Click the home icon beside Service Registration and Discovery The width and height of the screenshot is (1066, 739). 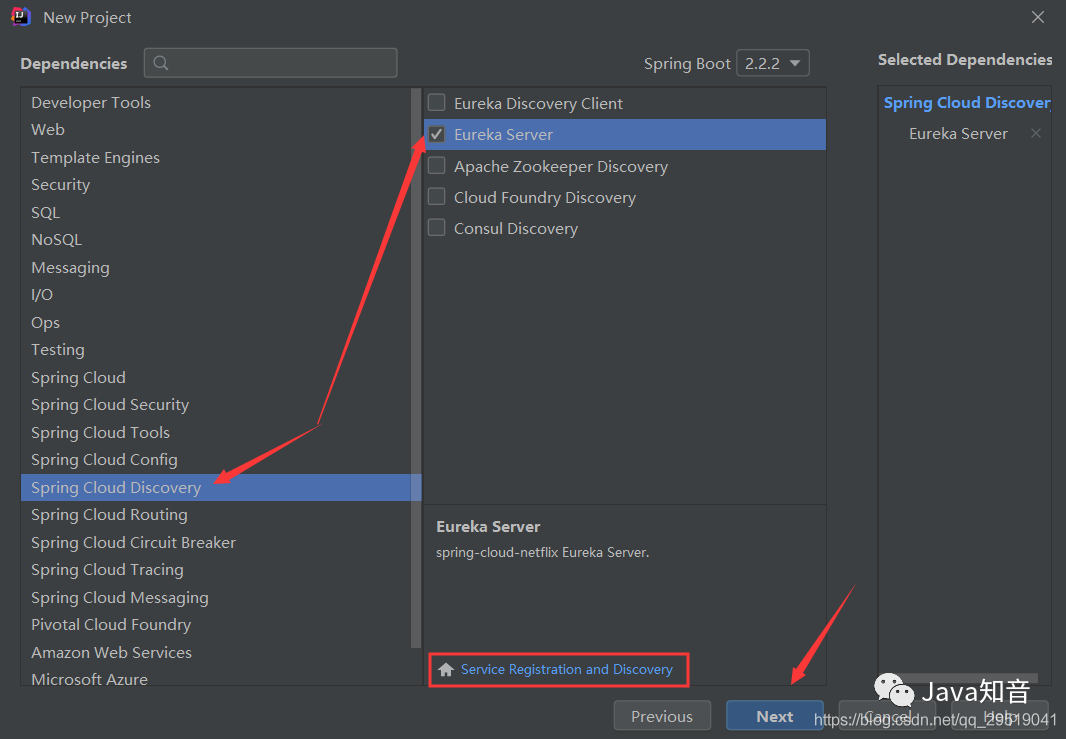(x=446, y=670)
